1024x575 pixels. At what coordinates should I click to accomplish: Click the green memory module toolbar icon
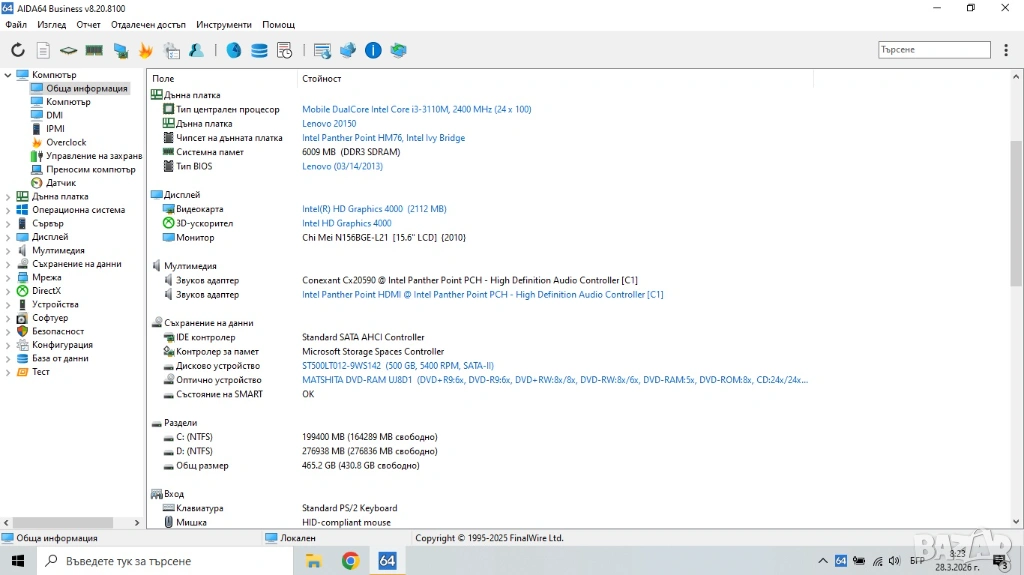coord(94,50)
